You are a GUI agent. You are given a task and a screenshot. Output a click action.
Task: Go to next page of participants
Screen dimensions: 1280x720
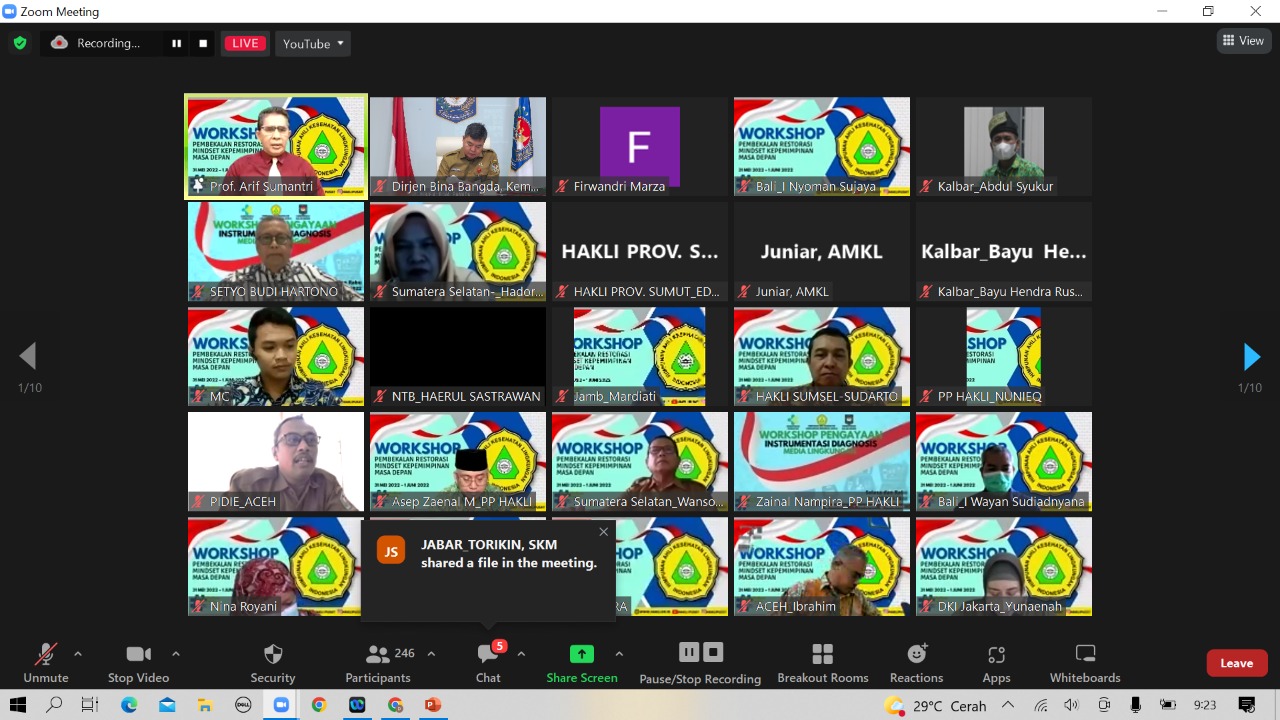(x=1251, y=356)
